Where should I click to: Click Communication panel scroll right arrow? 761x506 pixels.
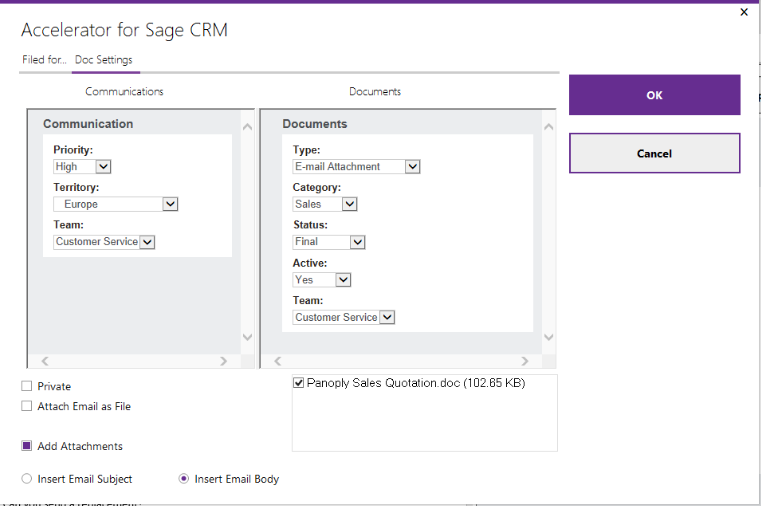coord(223,361)
